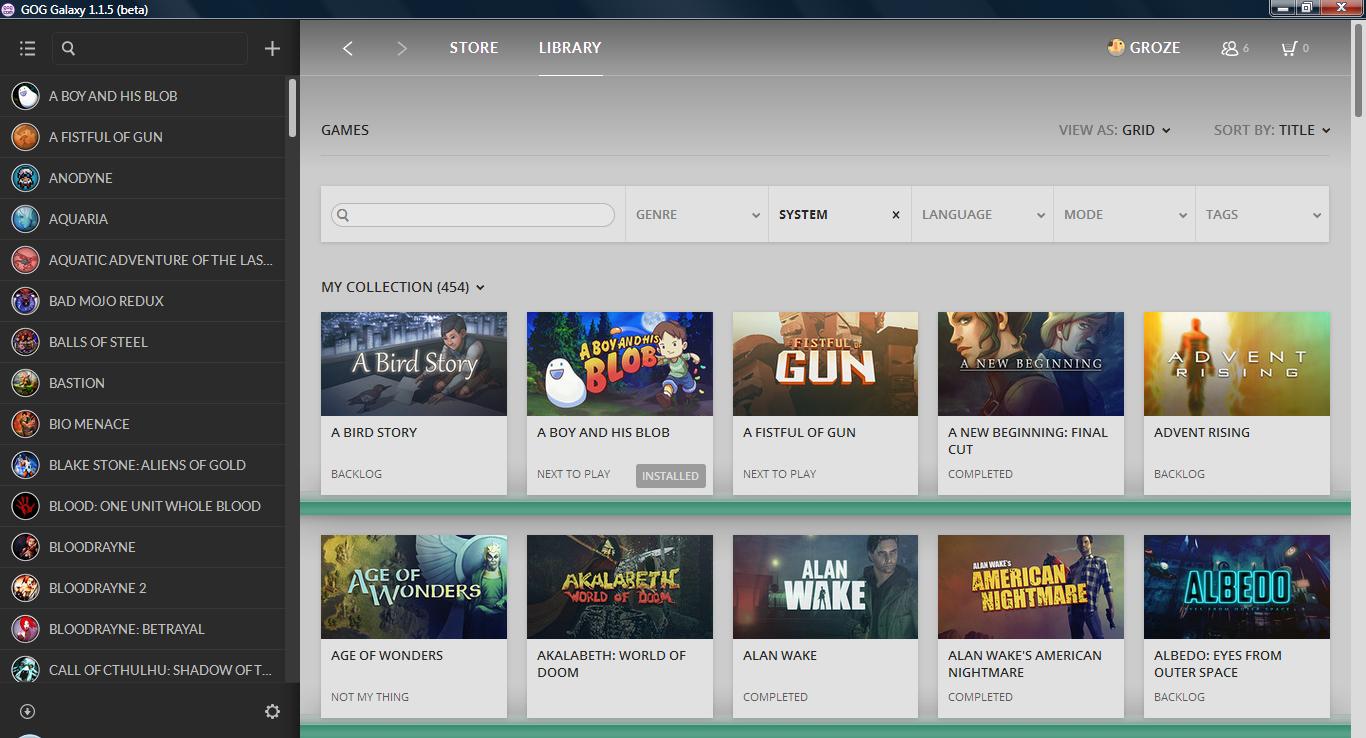Viewport: 1366px width, 738px height.
Task: Expand the GENRE filter dropdown
Action: tap(697, 214)
